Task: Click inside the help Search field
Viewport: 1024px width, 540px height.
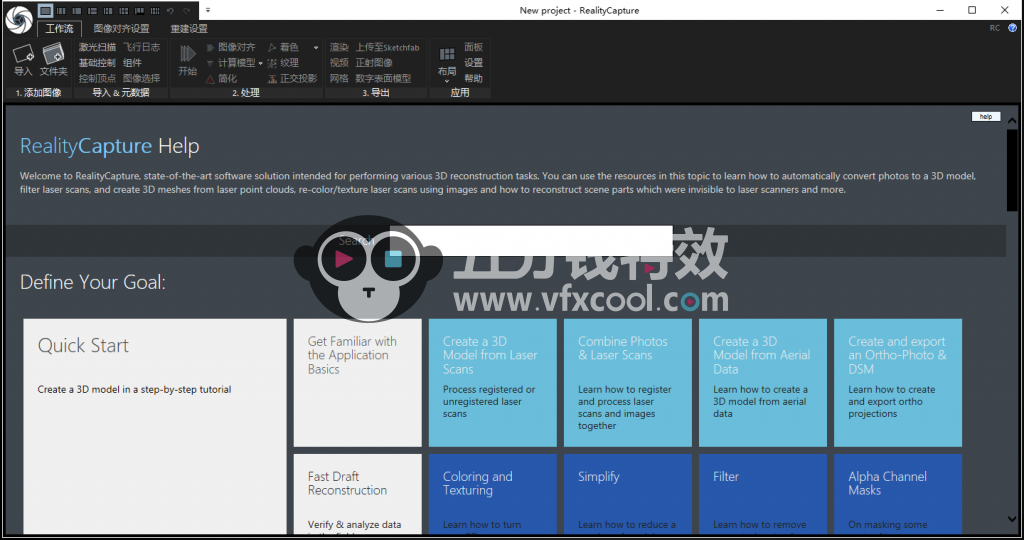Action: click(531, 241)
